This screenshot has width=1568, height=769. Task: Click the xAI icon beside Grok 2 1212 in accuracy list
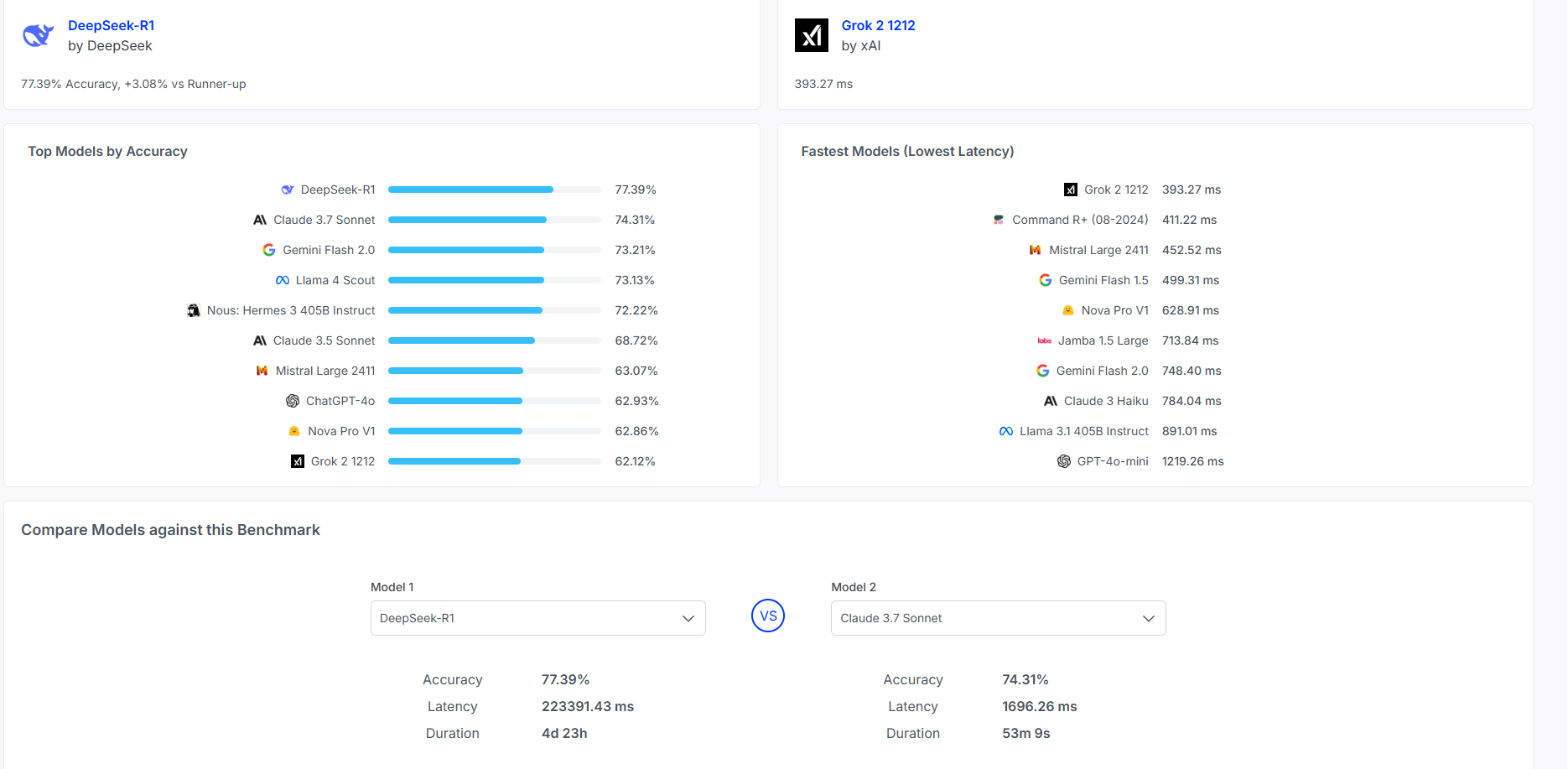click(x=298, y=461)
